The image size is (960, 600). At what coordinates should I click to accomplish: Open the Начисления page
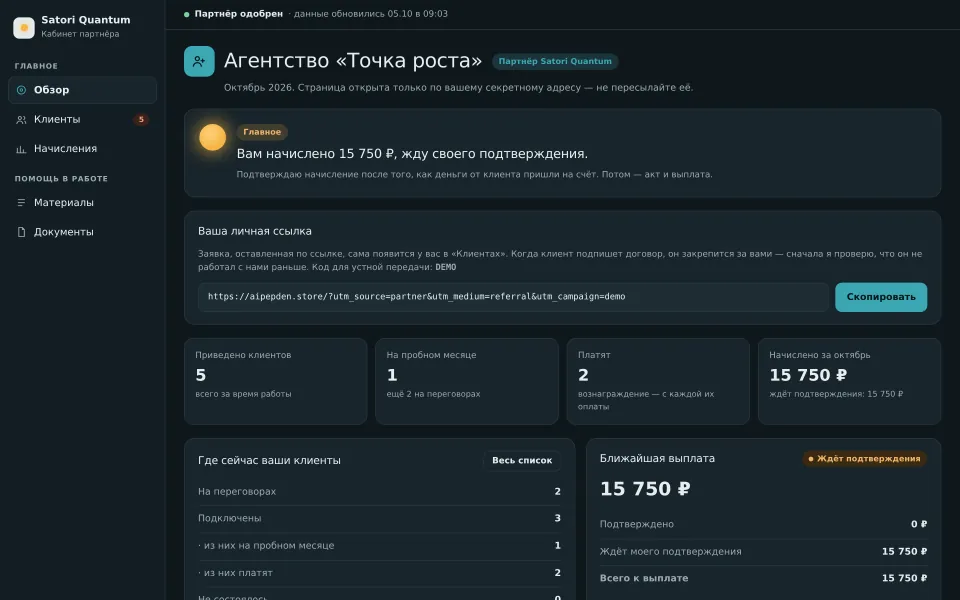point(83,149)
